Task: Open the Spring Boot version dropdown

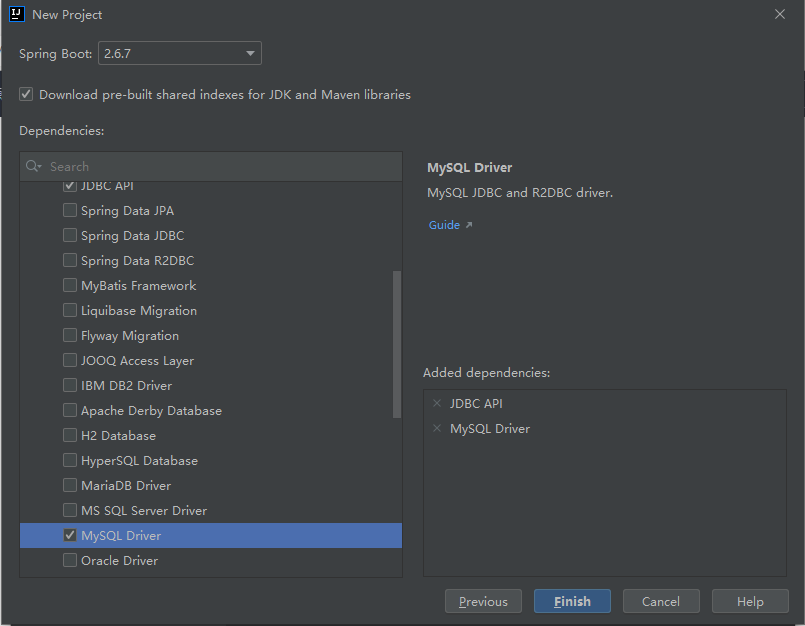Action: pyautogui.click(x=180, y=53)
